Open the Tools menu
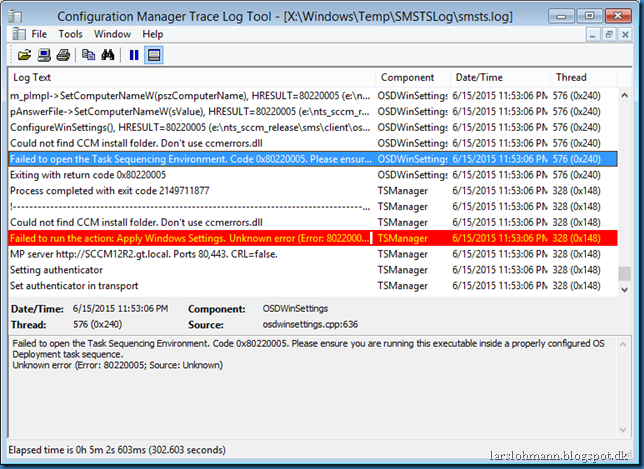This screenshot has height=469, width=644. [x=70, y=34]
